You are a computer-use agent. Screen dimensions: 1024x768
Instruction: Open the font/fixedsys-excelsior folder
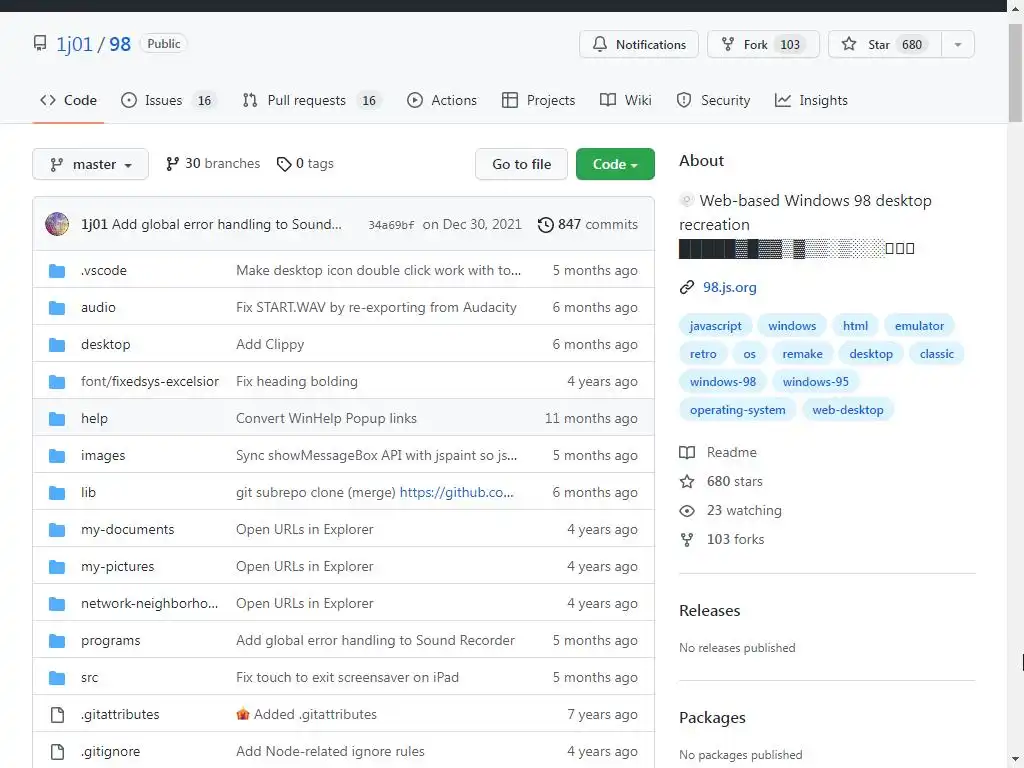(150, 381)
